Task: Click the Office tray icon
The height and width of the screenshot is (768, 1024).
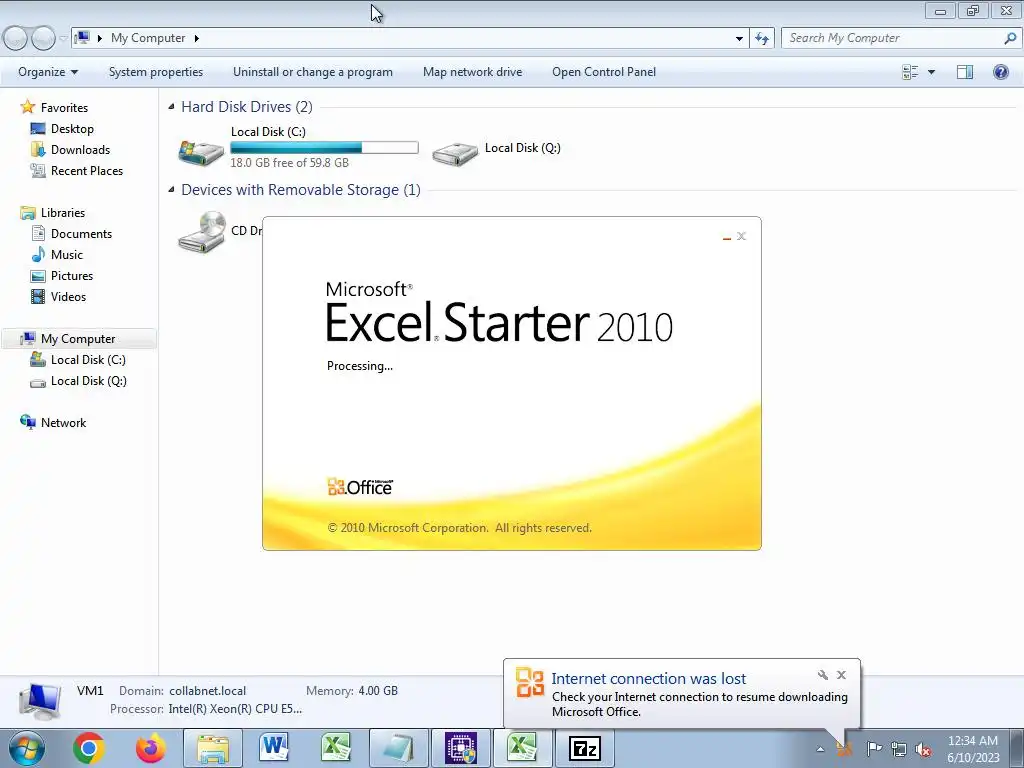Action: coord(844,748)
